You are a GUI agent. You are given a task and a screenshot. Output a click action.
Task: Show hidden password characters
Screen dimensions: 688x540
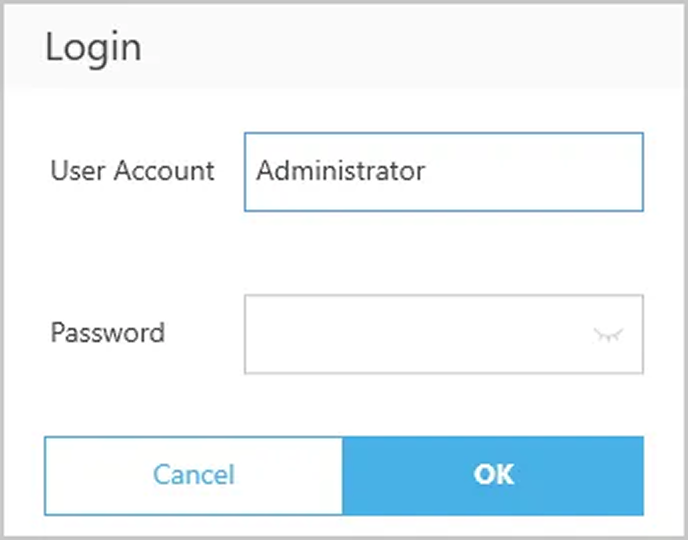coord(608,335)
